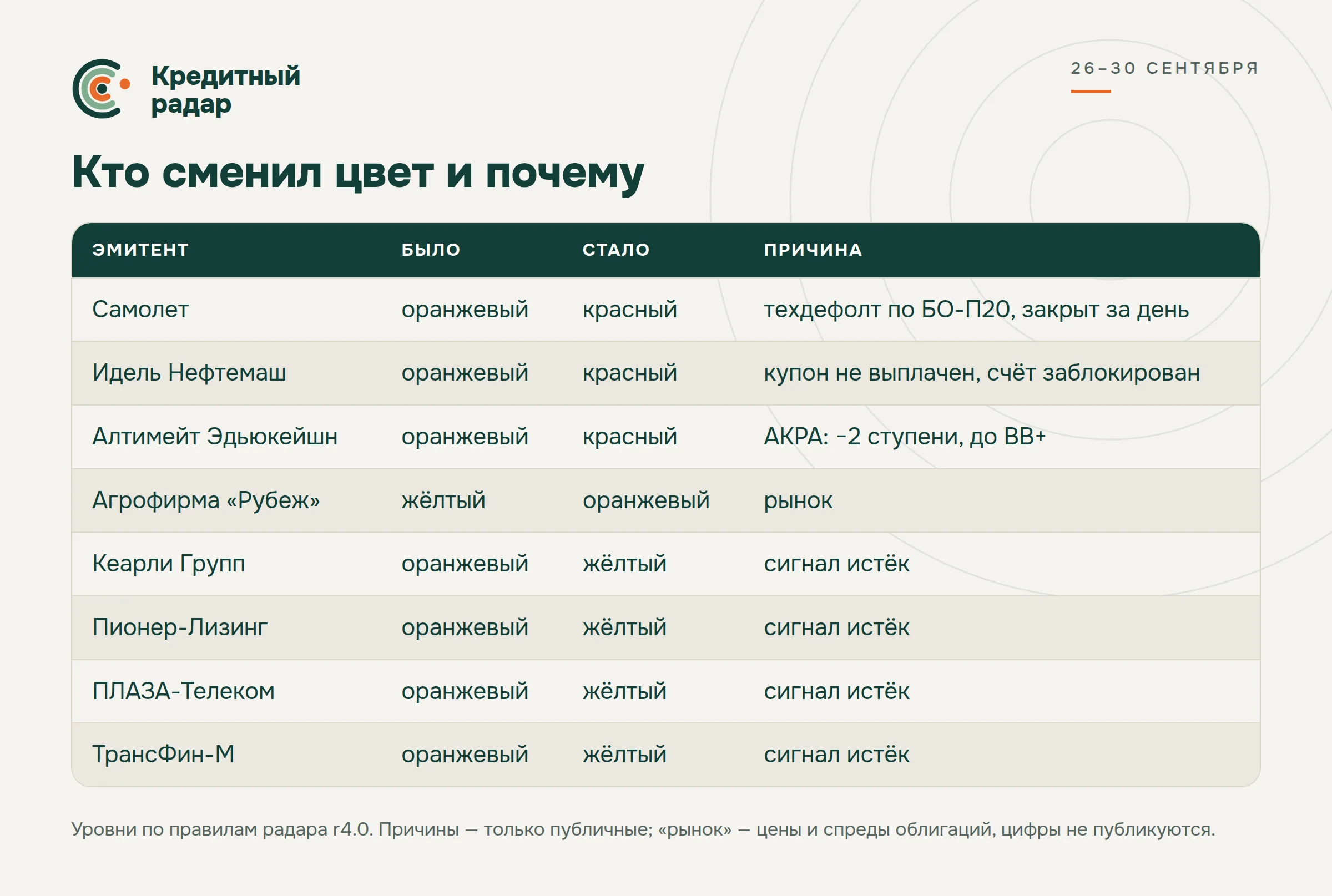Image resolution: width=1332 pixels, height=896 pixels.
Task: Click «оранжевый» in the ТрансФин-М row
Action: pos(465,755)
